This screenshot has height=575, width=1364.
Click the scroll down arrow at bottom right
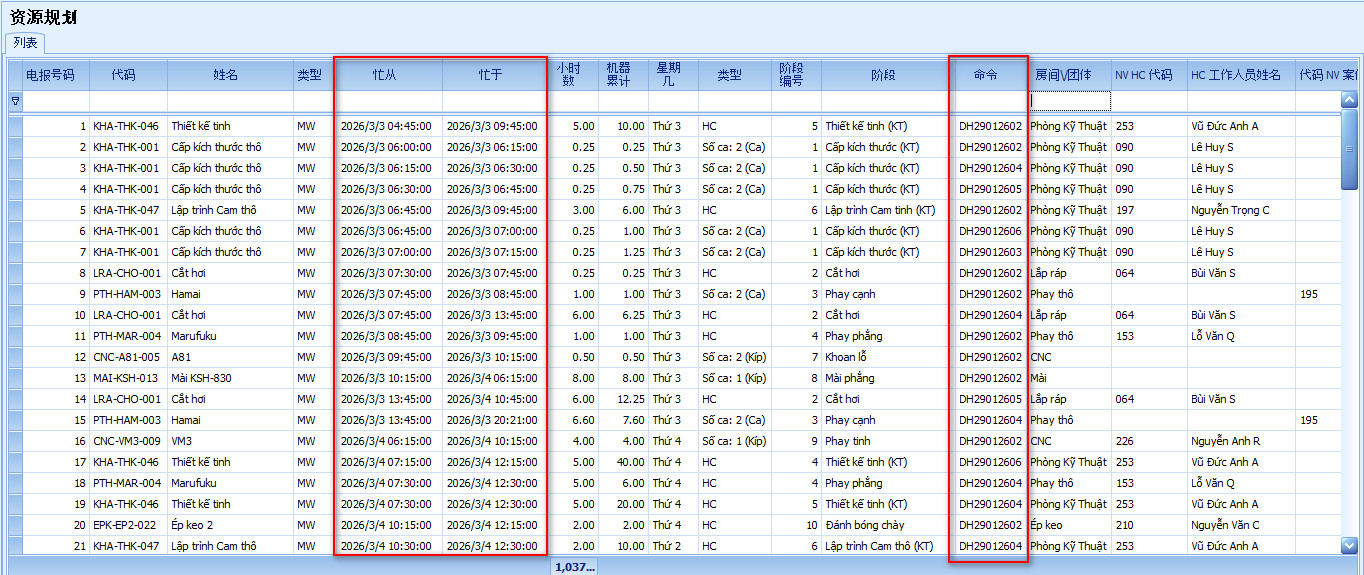(1349, 545)
